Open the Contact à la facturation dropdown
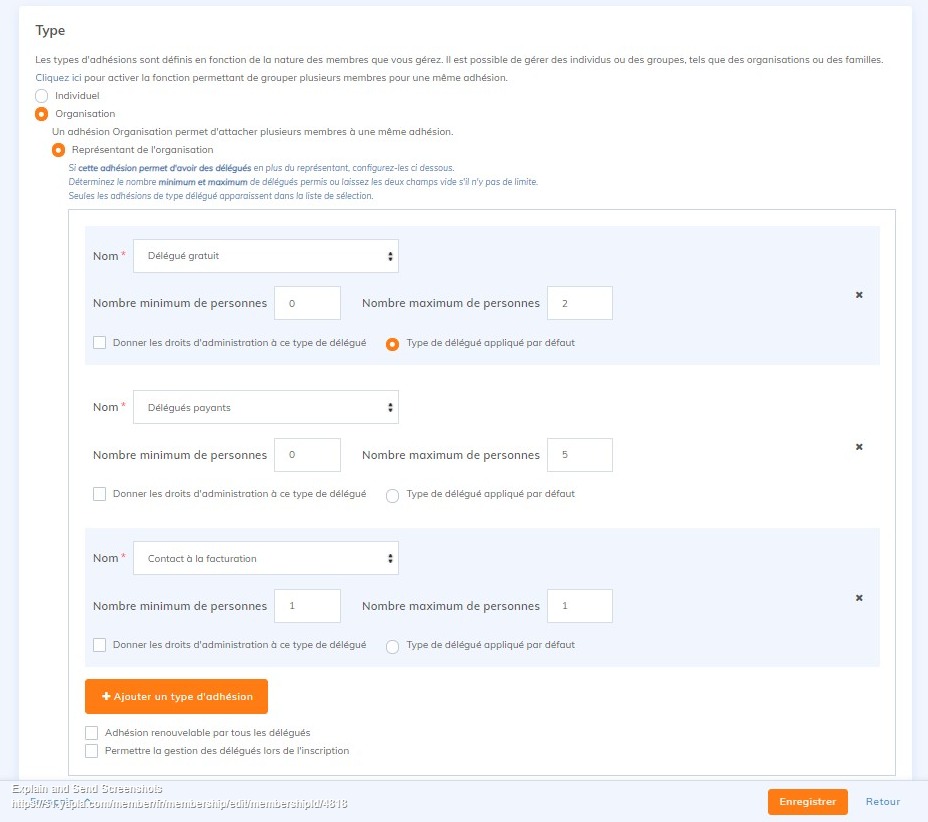The height and width of the screenshot is (822, 928). coord(266,559)
